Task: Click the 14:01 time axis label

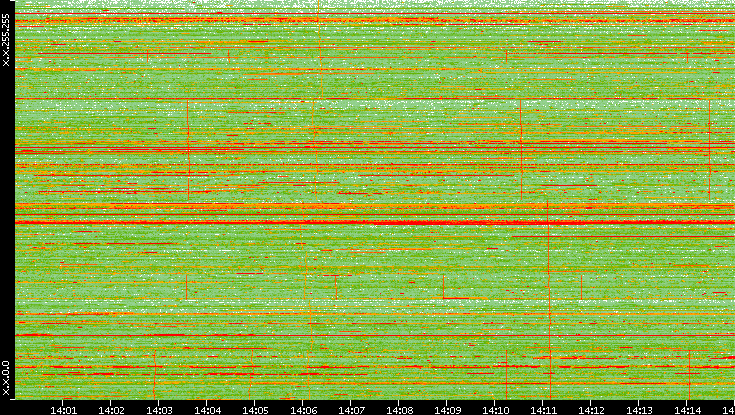Action: (x=64, y=408)
